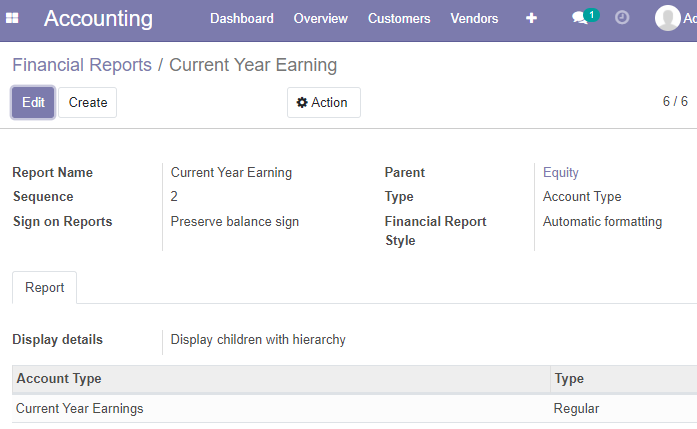
Task: Click the Account Type column header
Action: (281, 379)
